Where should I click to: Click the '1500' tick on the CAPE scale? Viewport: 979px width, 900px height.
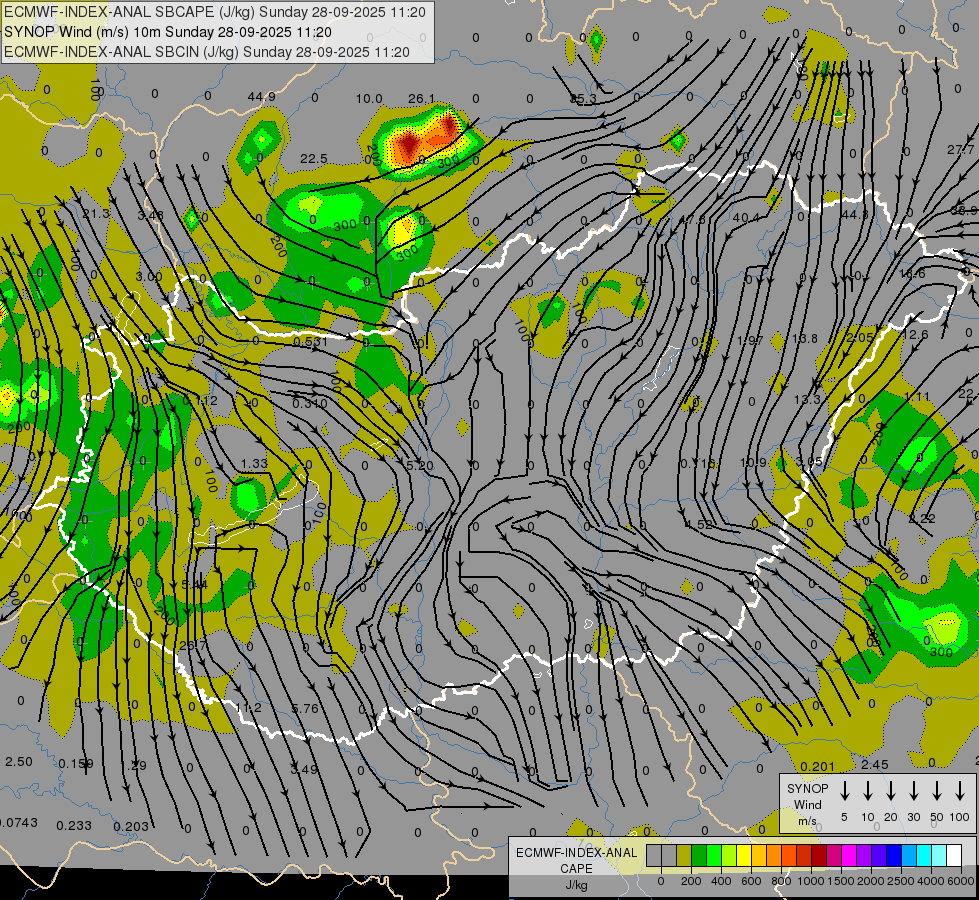click(840, 881)
